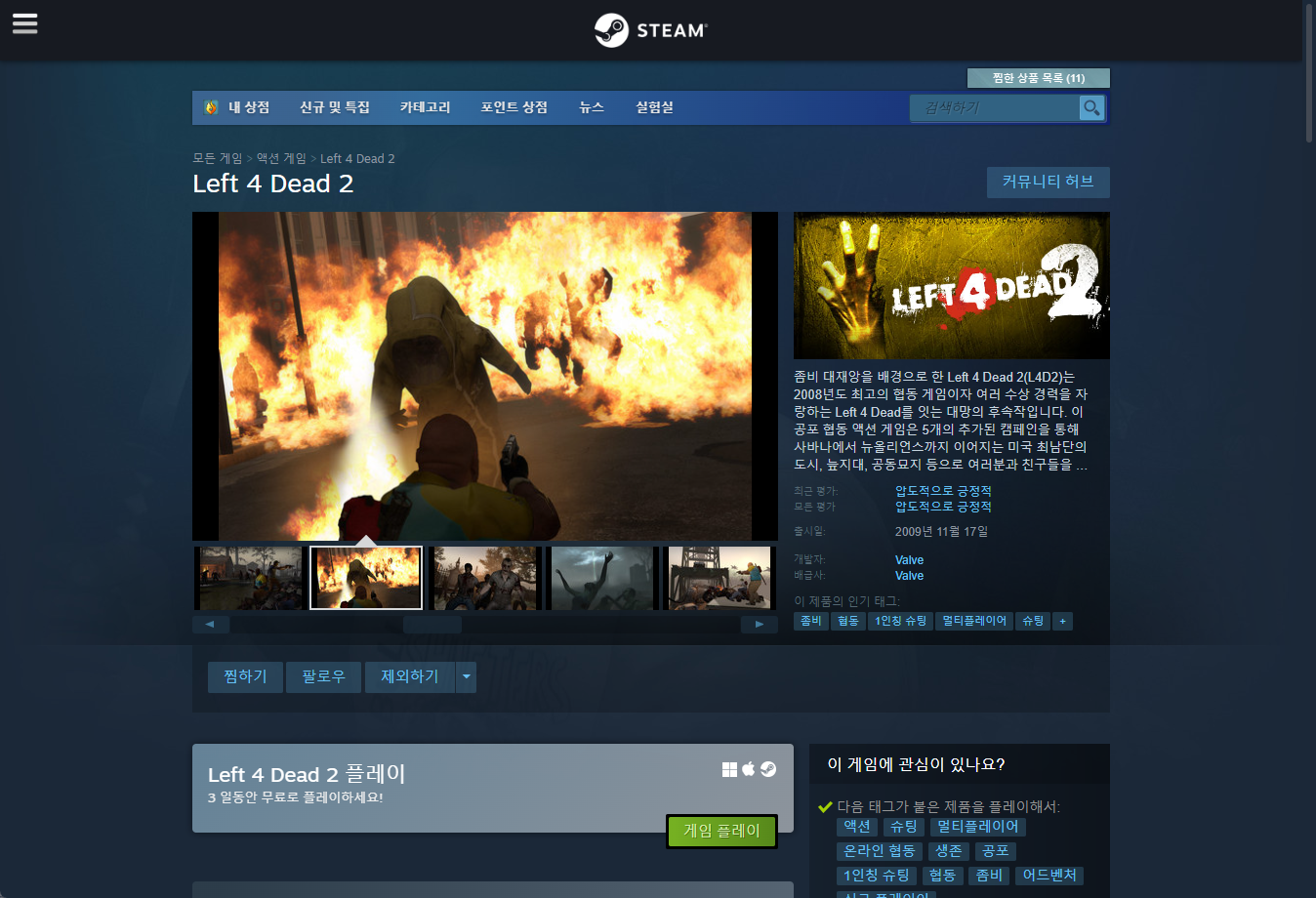Click the main fire screenshot image
This screenshot has width=1316, height=898.
coord(485,376)
